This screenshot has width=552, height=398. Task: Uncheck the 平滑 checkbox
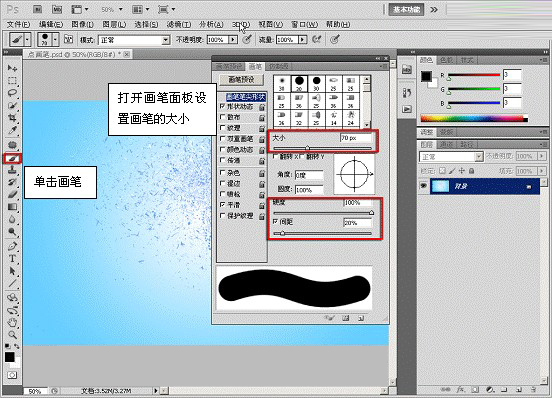coord(222,204)
